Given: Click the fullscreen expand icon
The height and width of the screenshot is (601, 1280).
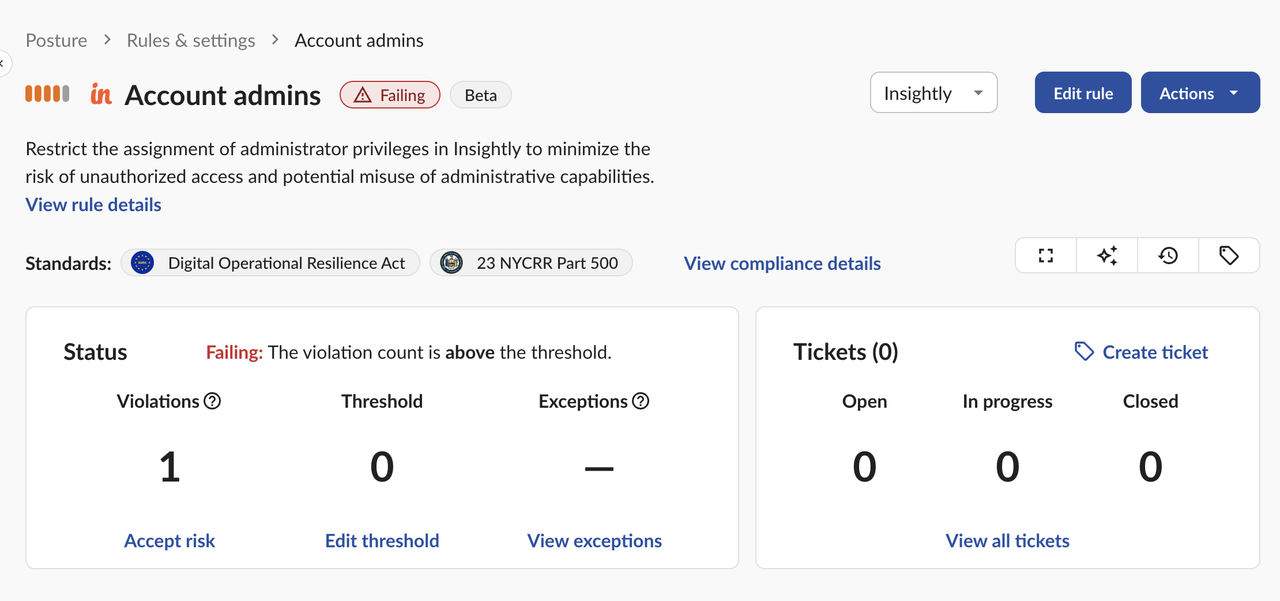Looking at the screenshot, I should tap(1046, 256).
